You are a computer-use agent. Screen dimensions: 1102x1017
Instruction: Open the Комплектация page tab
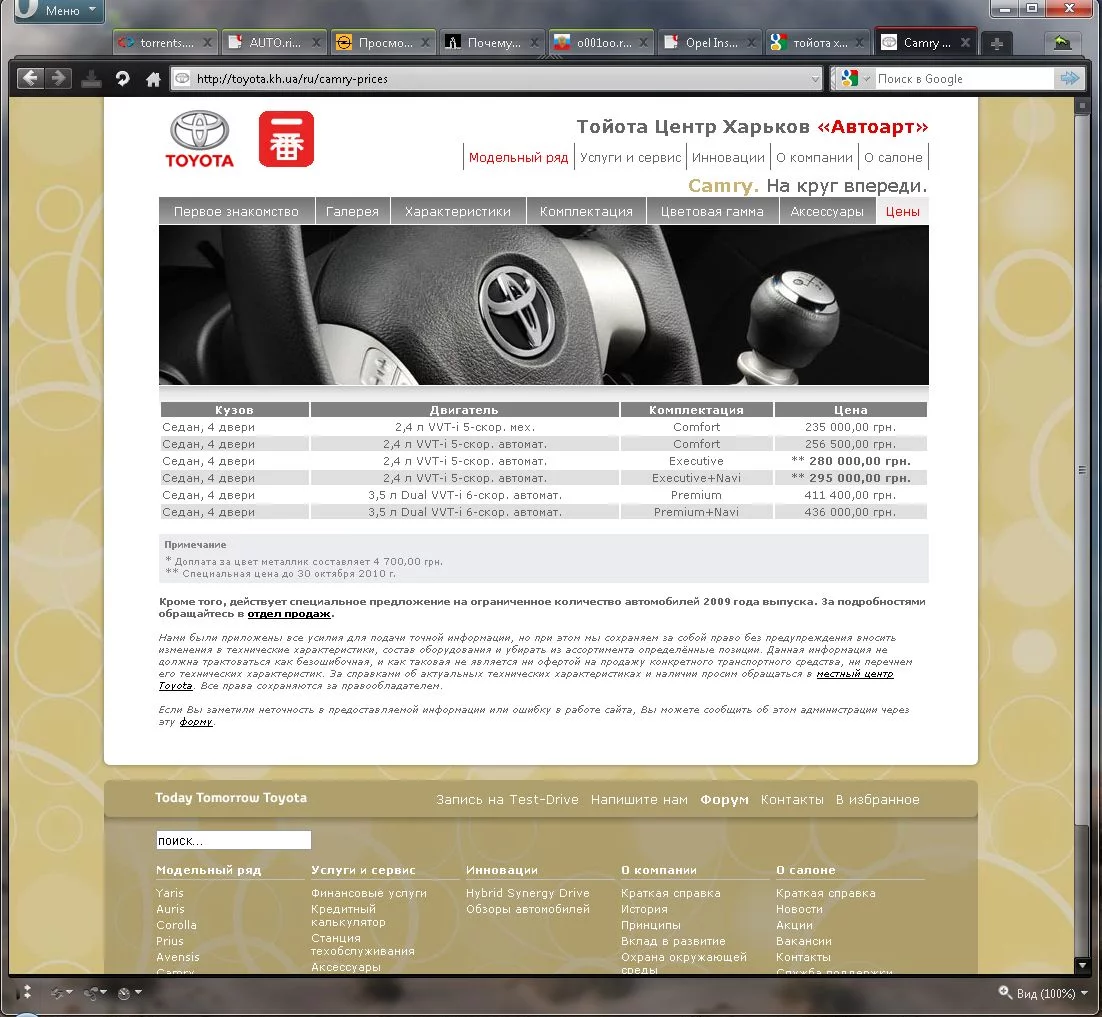click(586, 212)
